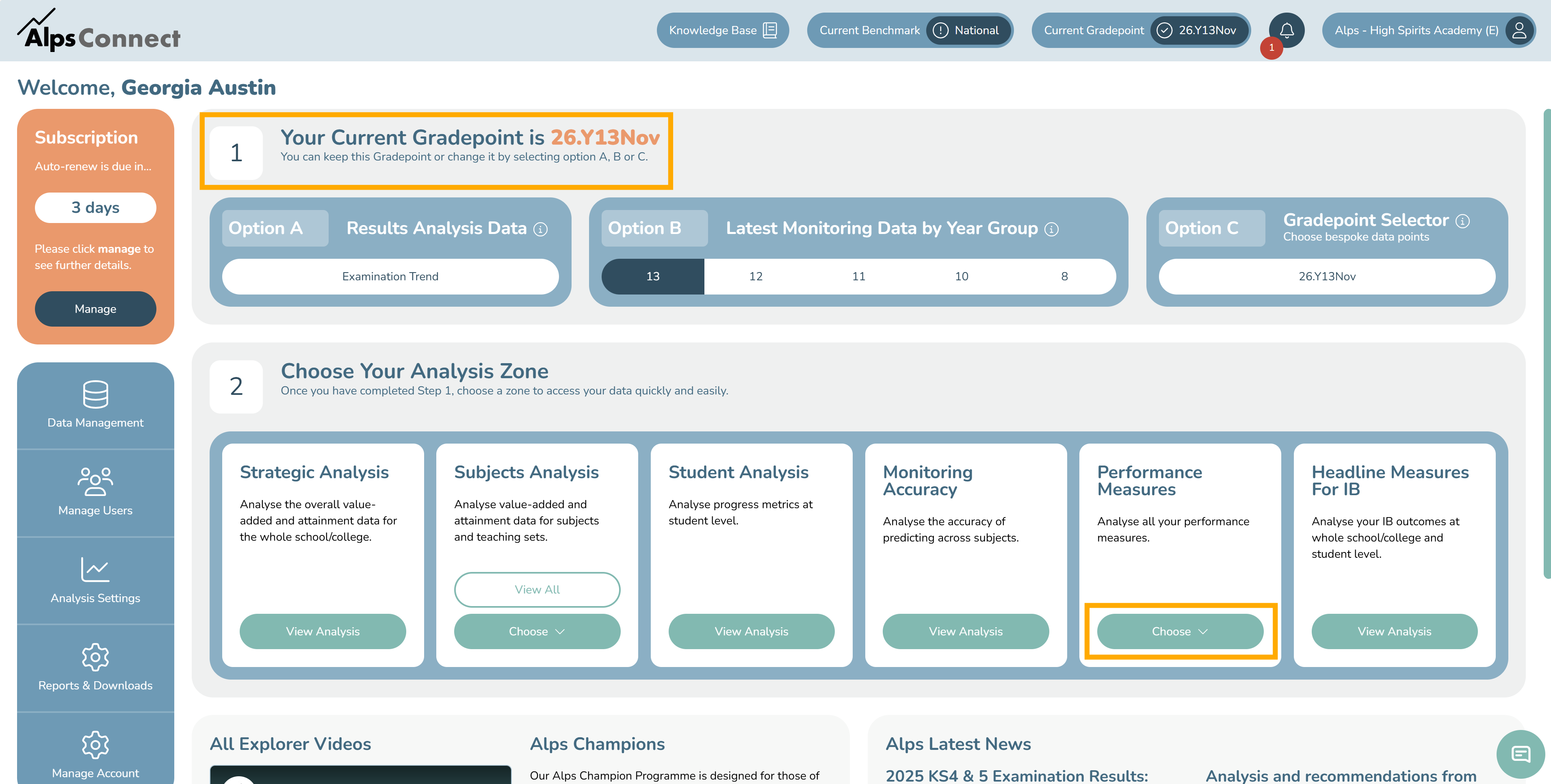This screenshot has width=1551, height=784.
Task: Click info icon beside Latest Monitoring Data
Action: tap(1051, 230)
